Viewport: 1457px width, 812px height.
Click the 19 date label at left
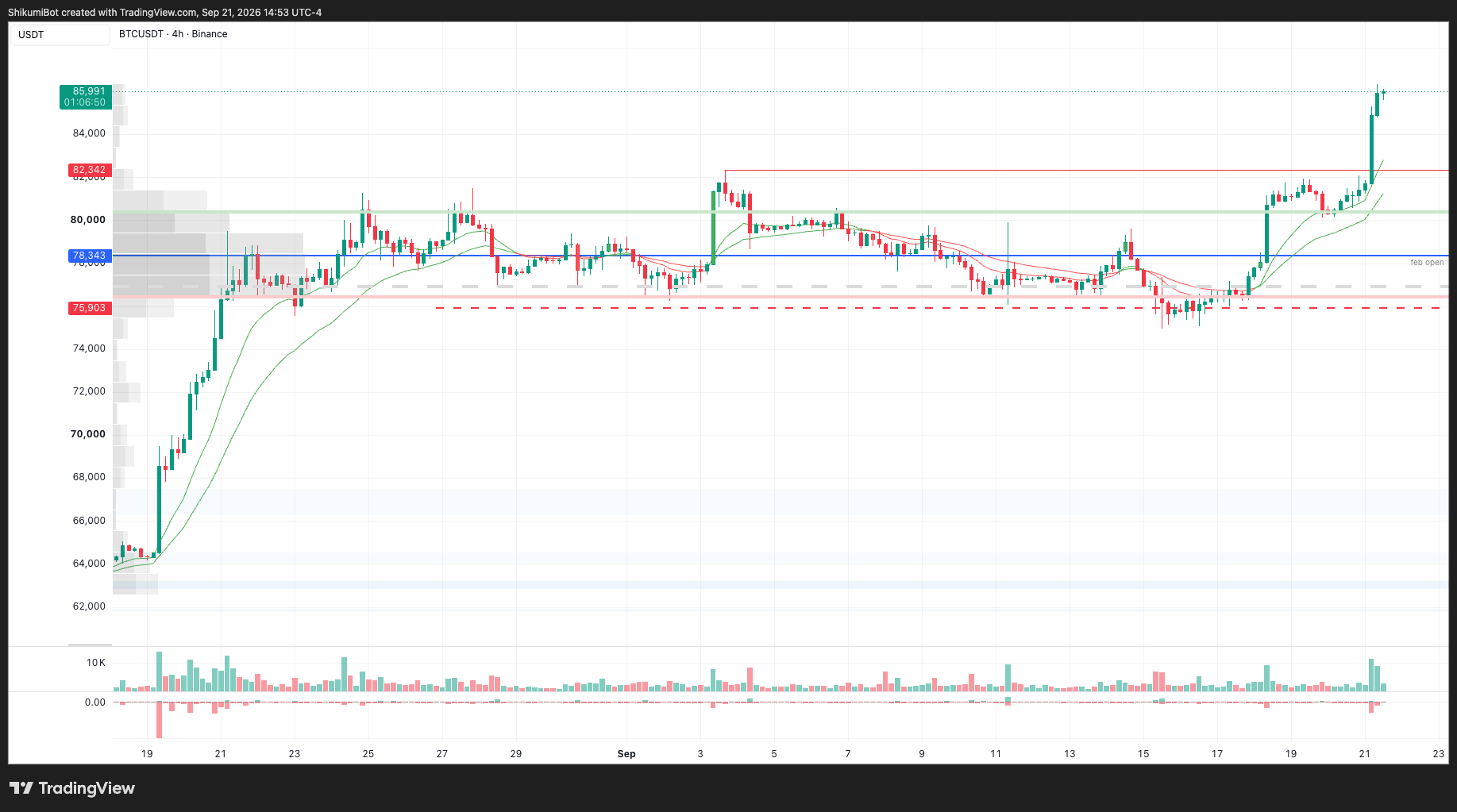(x=147, y=754)
